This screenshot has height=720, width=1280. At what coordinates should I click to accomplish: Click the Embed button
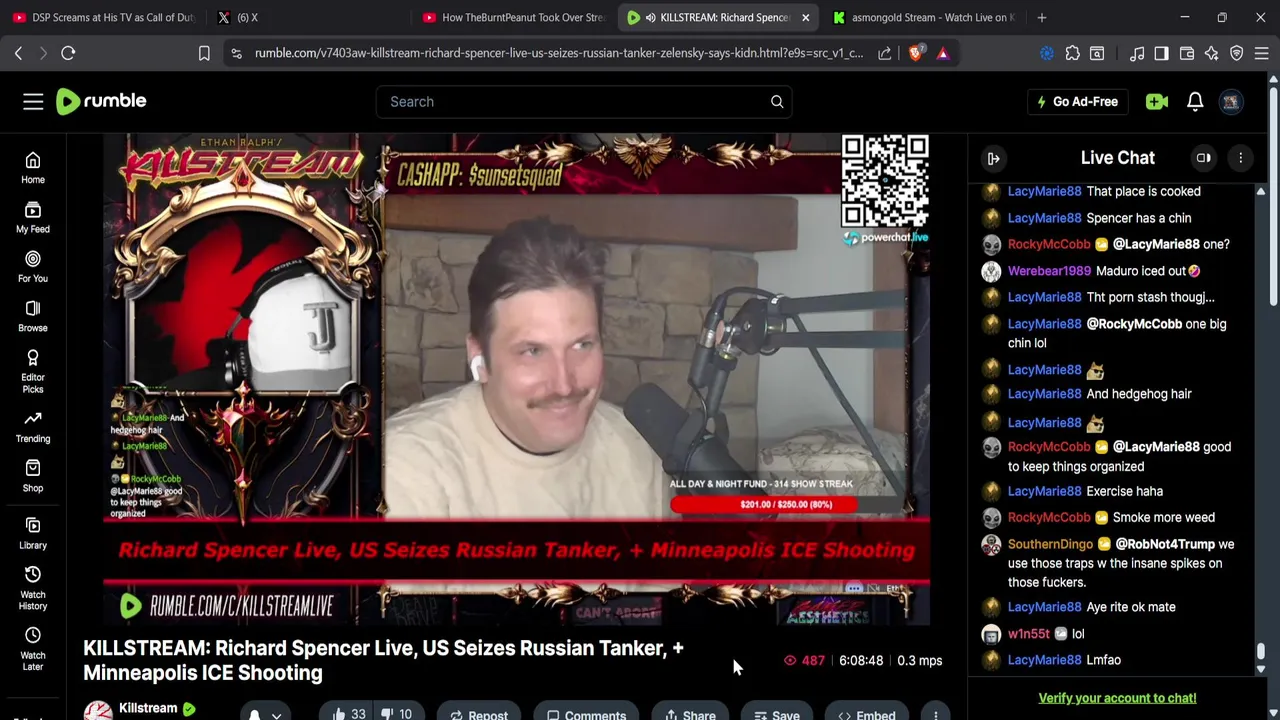tap(866, 714)
